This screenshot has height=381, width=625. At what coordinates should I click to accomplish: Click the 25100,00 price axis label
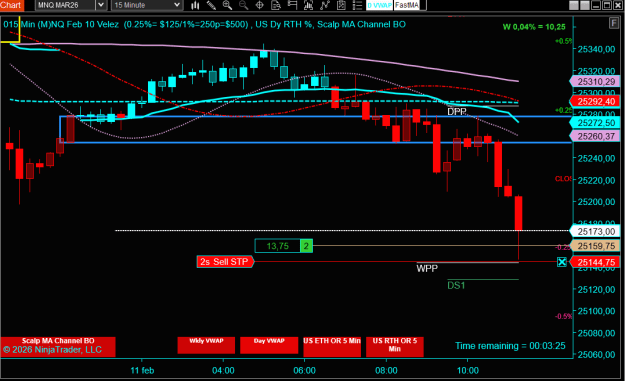(596, 311)
